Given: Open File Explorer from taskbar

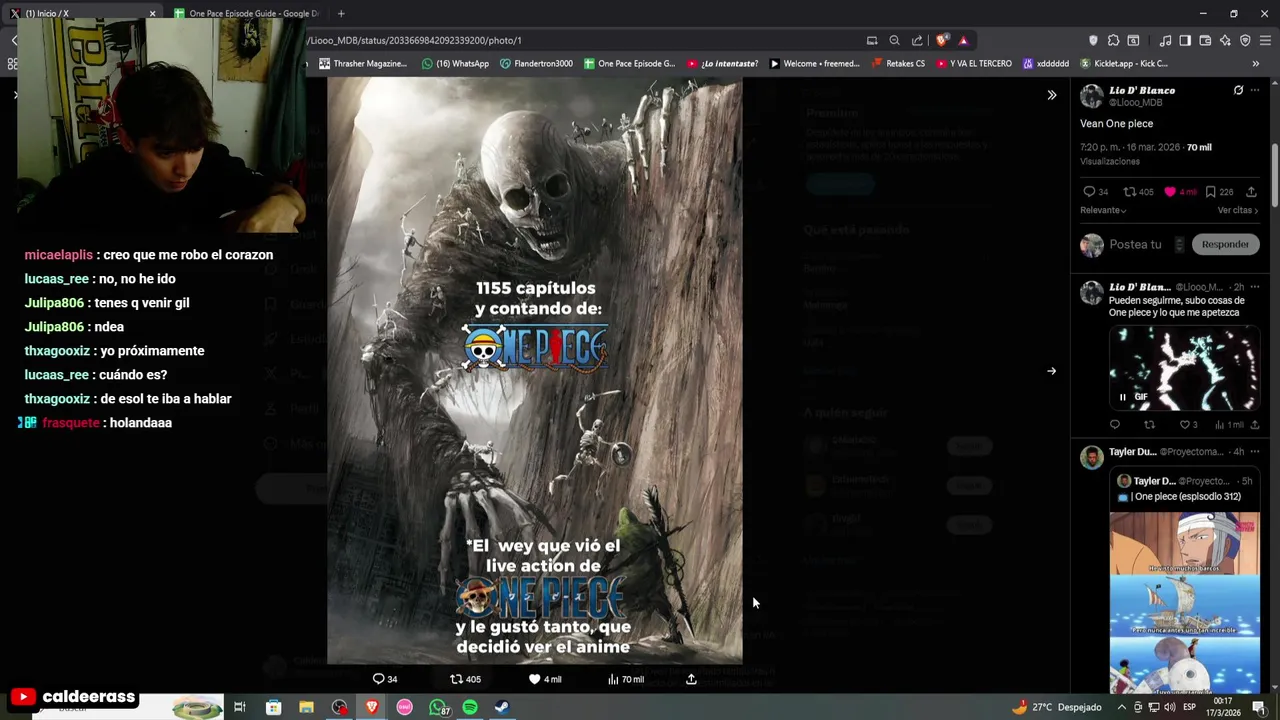Looking at the screenshot, I should point(306,707).
